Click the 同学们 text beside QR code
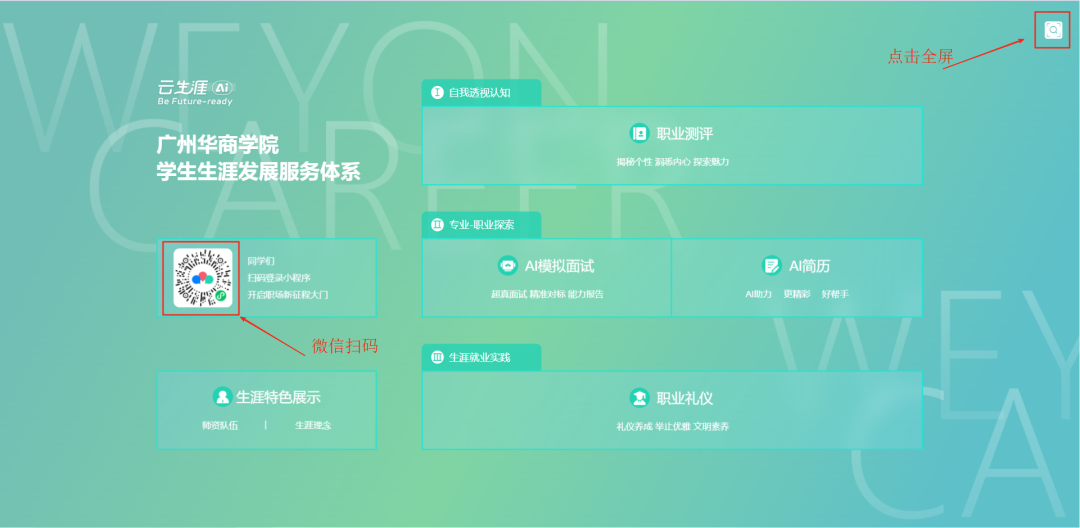This screenshot has height=528, width=1080. (x=261, y=262)
